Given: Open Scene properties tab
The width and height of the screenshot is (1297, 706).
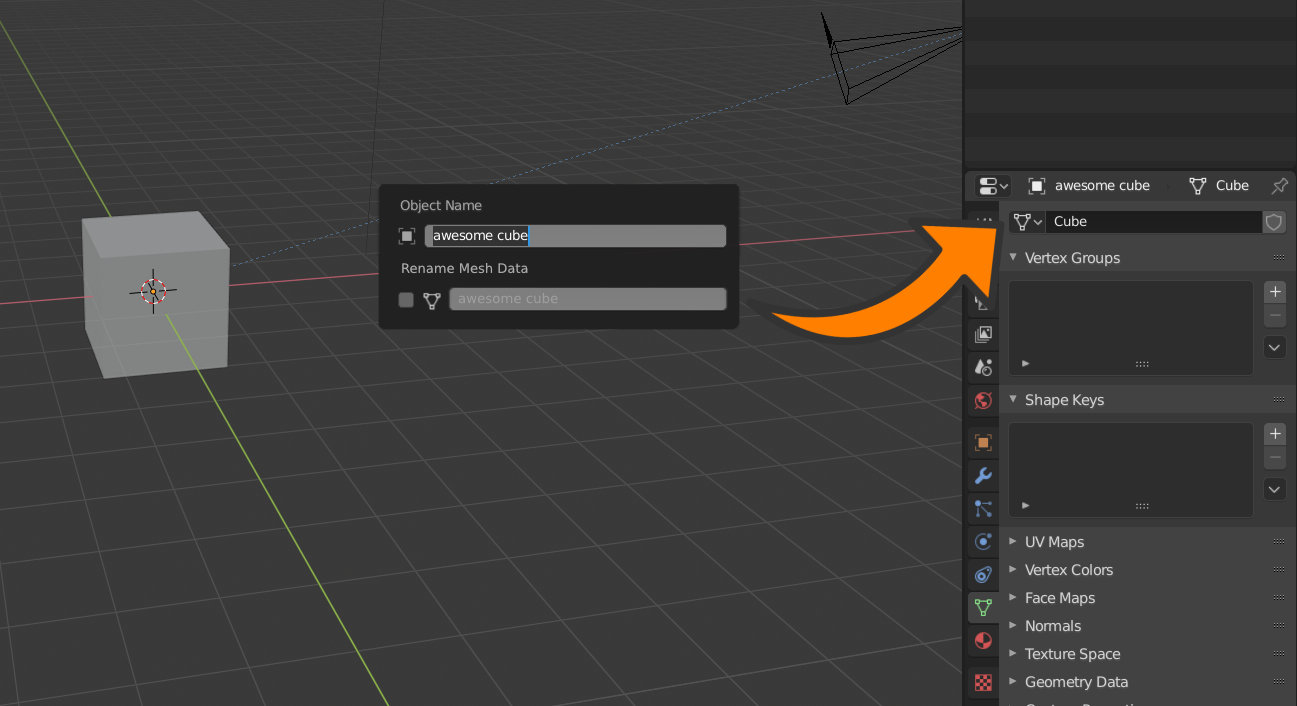Looking at the screenshot, I should tap(983, 367).
